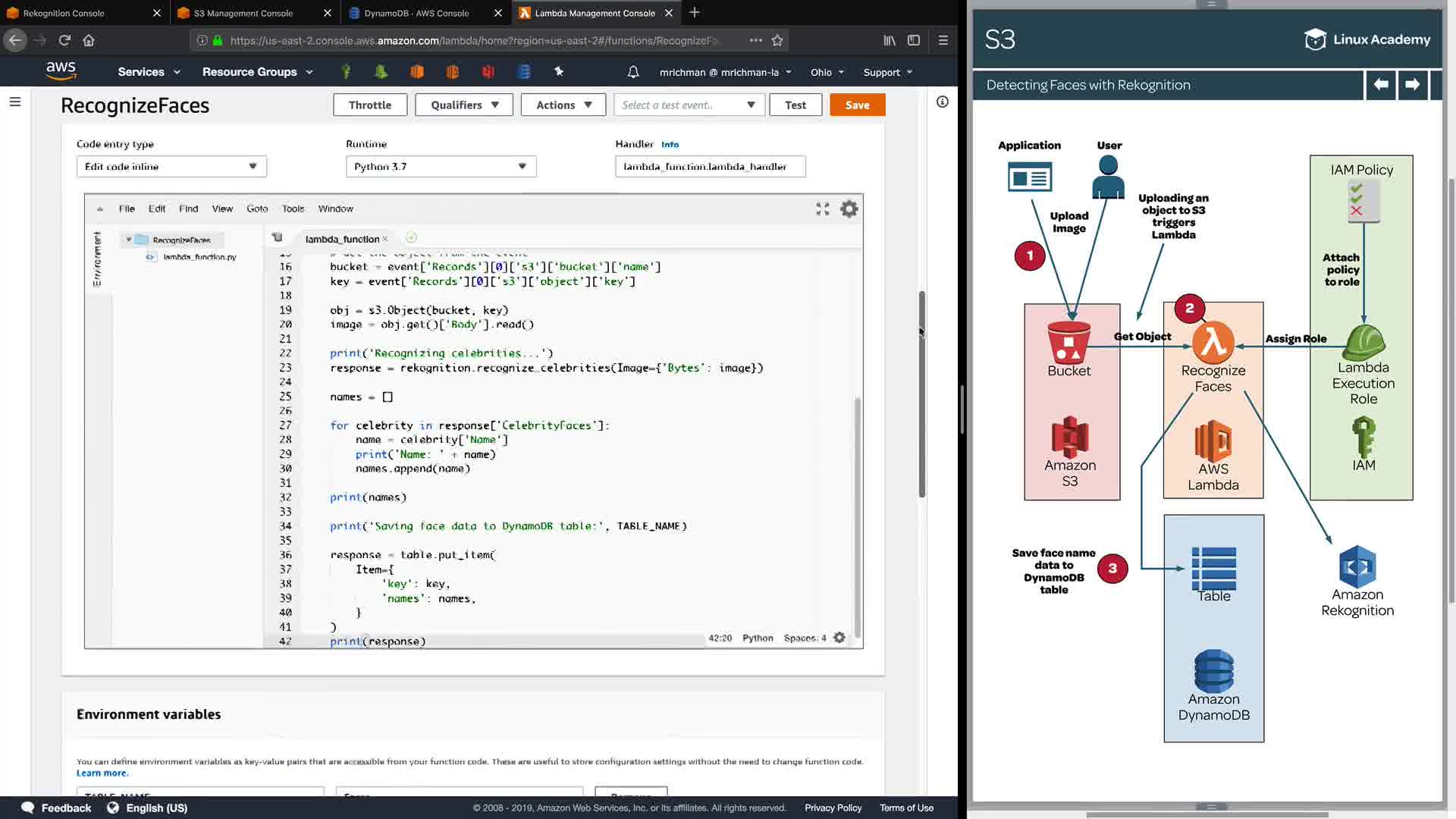
Task: Add new editor tab plus icon
Action: coord(411,238)
